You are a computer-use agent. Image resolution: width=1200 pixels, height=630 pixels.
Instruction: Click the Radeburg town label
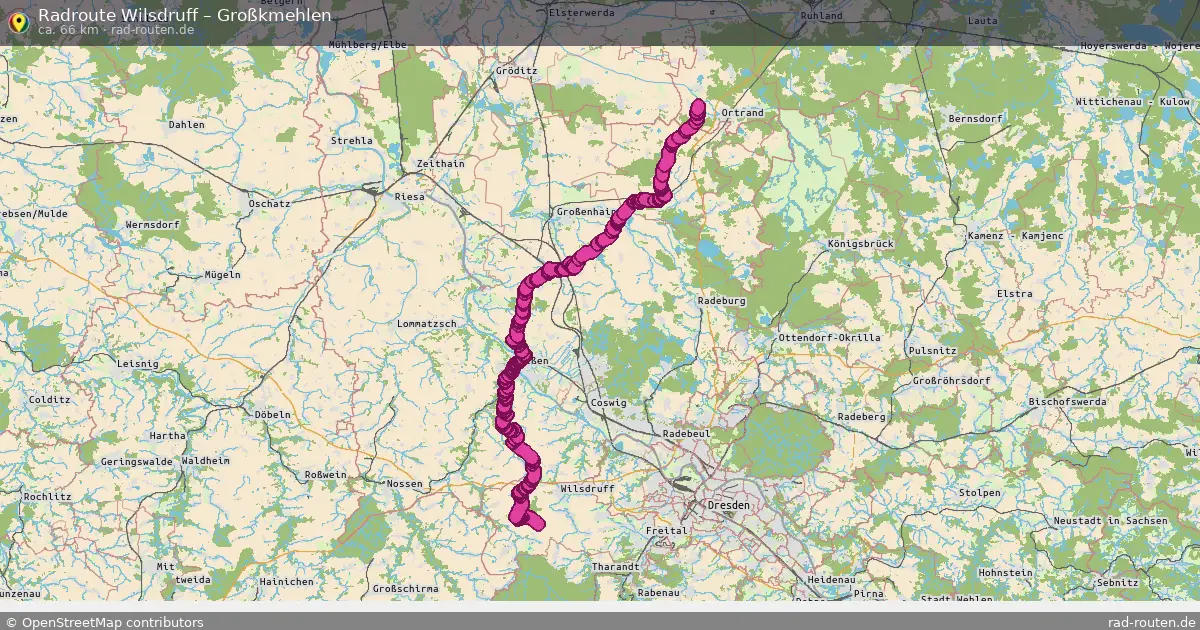point(723,300)
